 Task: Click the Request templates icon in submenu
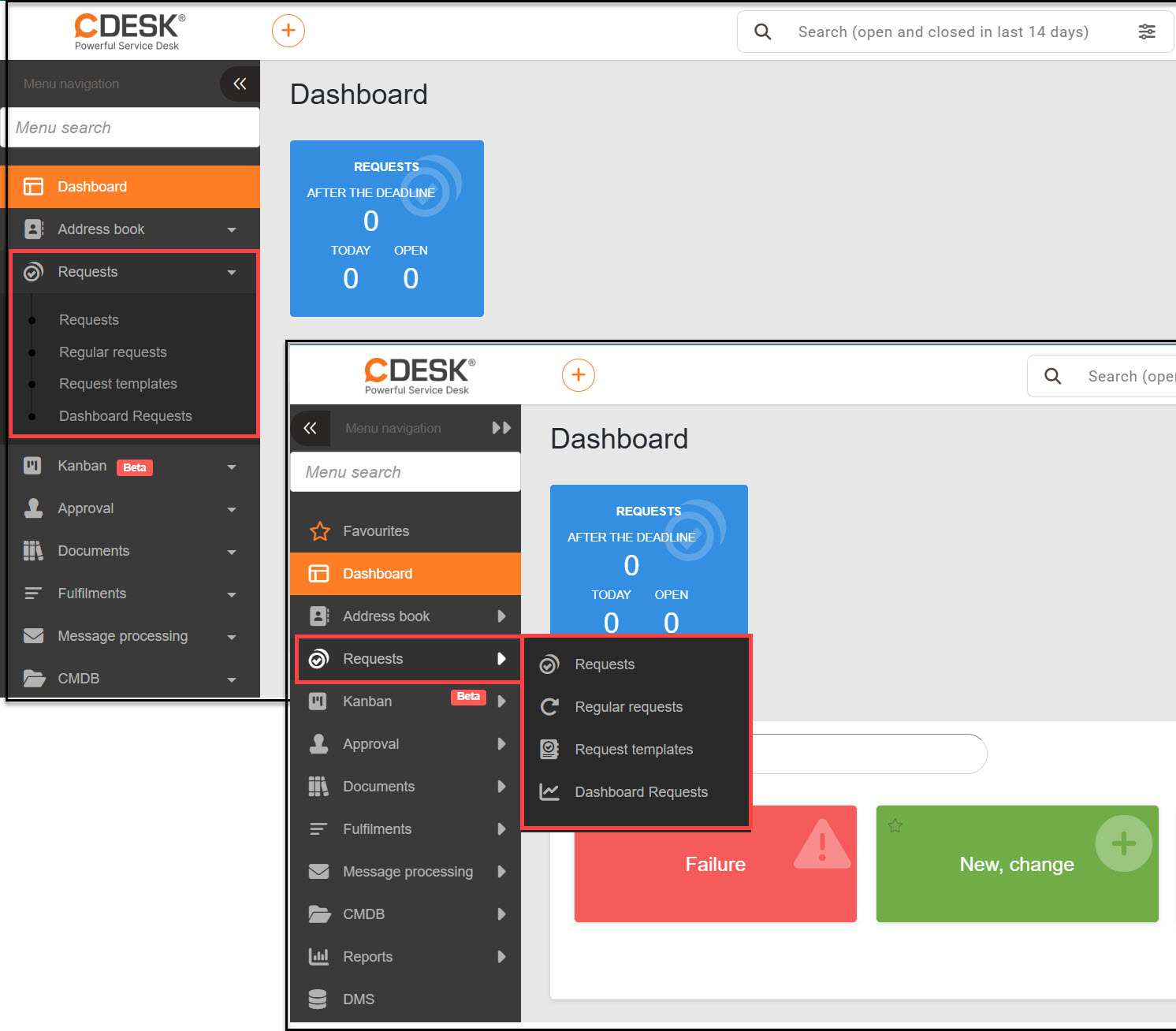point(549,750)
